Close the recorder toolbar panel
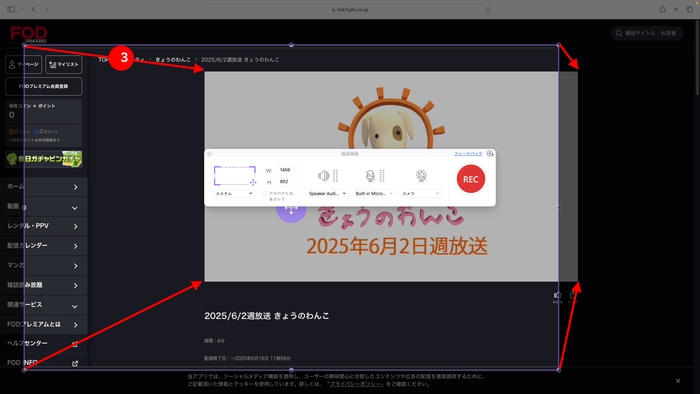The height and width of the screenshot is (394, 700). pyautogui.click(x=209, y=154)
